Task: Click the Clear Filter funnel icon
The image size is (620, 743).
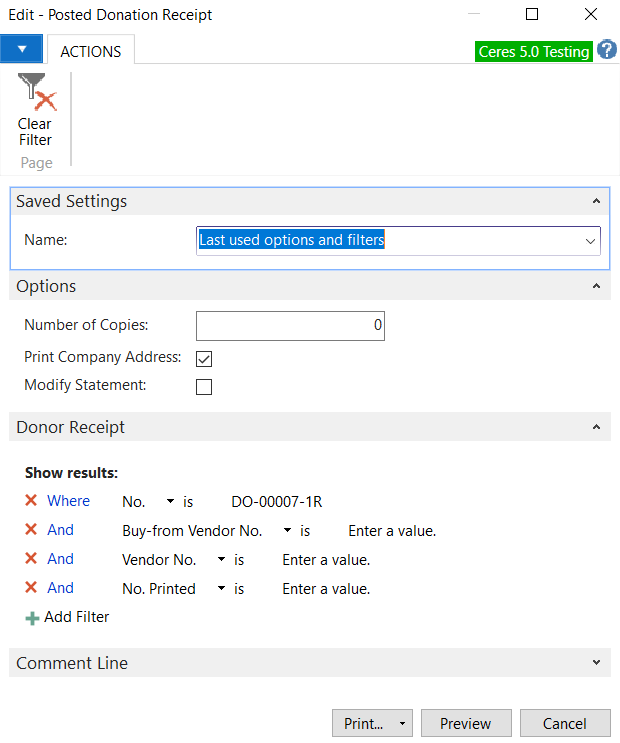Action: point(37,91)
